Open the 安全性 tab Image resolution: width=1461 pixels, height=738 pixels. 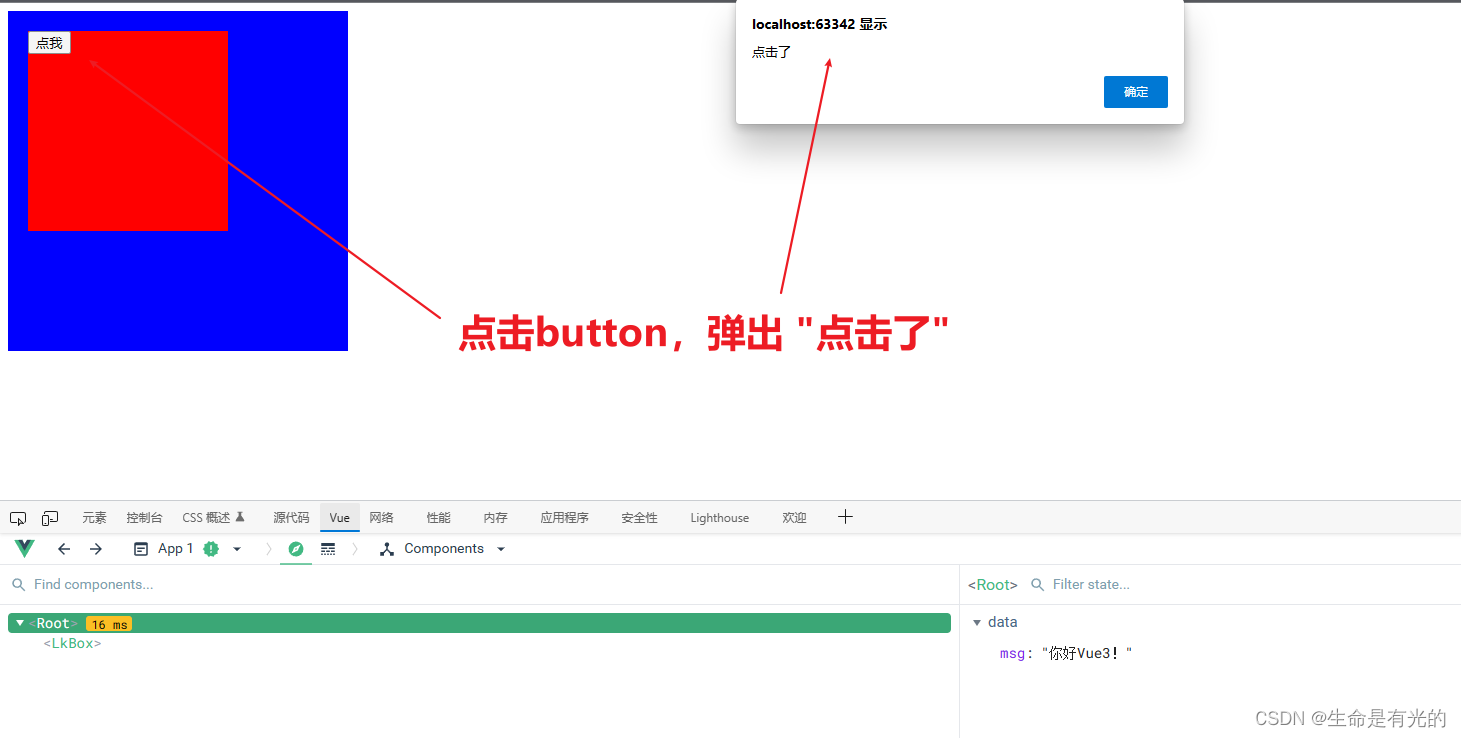click(639, 518)
